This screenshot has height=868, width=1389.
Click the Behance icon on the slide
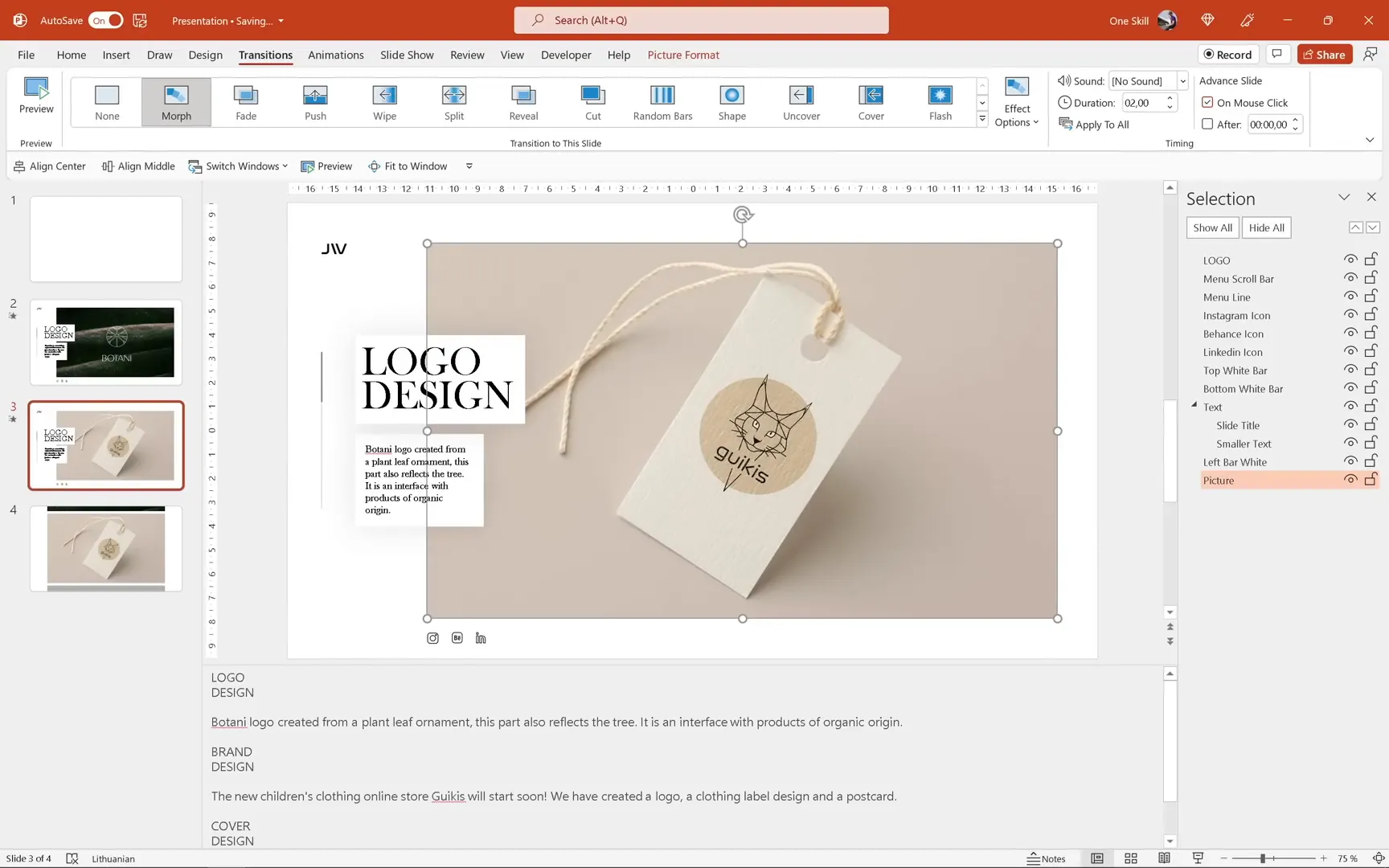click(457, 638)
